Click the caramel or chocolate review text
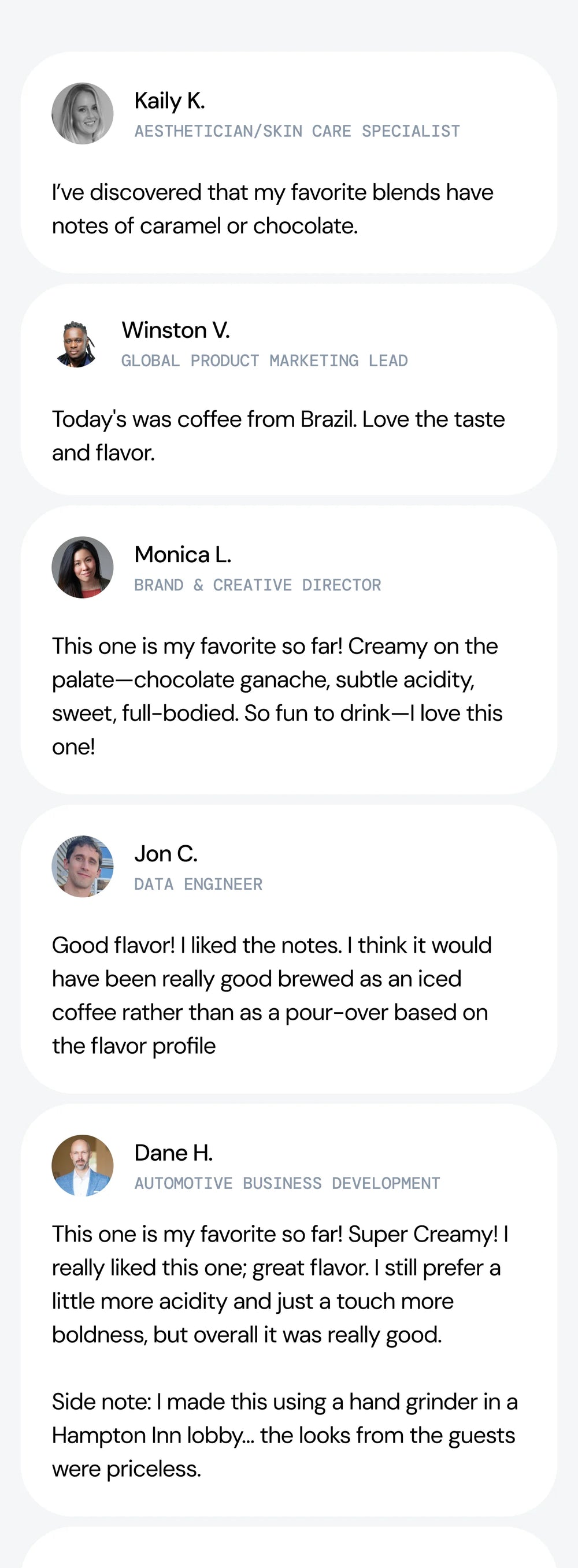578x1568 pixels. click(x=272, y=209)
